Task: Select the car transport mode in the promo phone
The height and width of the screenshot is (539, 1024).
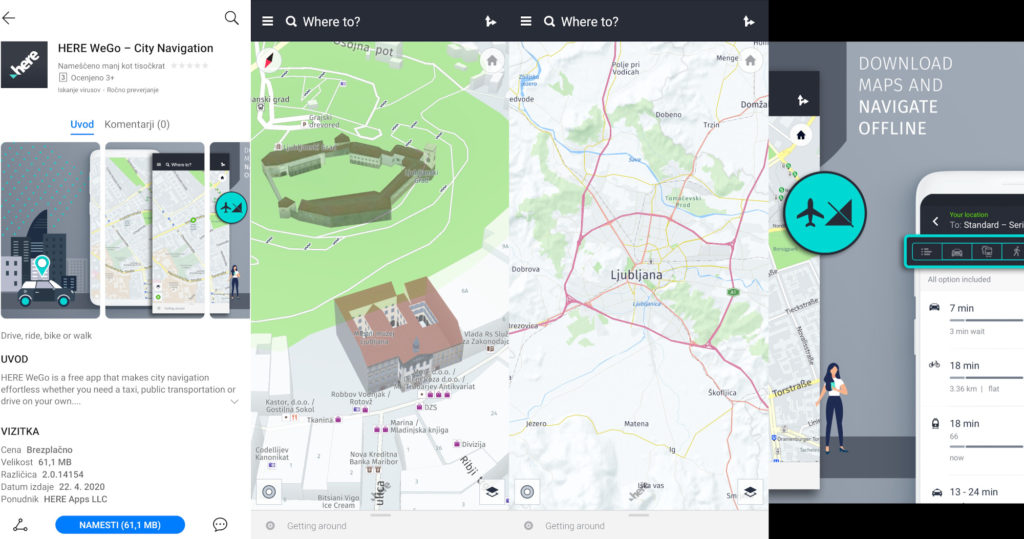Action: pos(957,252)
